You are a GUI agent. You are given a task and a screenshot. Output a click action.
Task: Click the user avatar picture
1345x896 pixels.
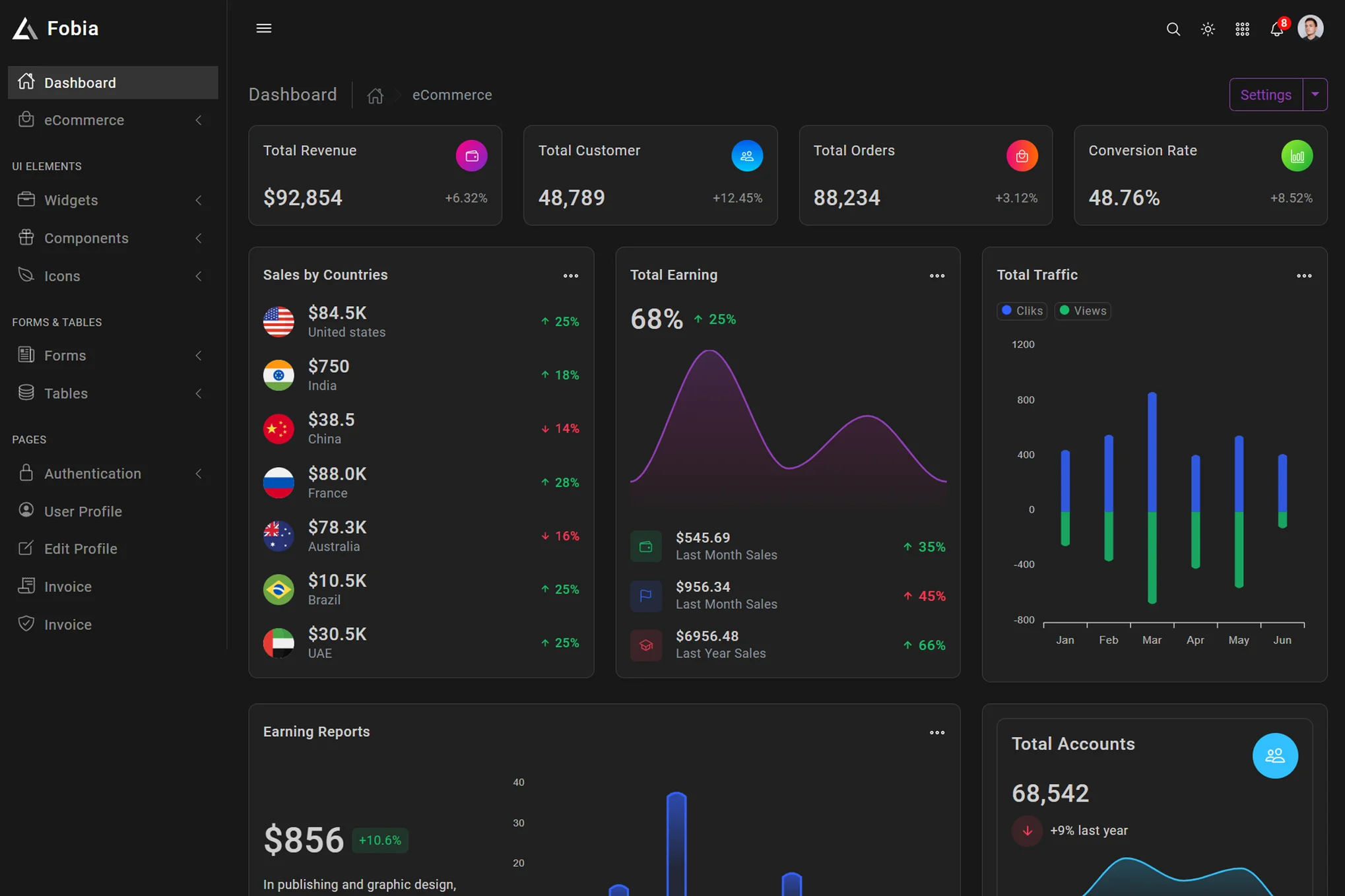point(1310,28)
